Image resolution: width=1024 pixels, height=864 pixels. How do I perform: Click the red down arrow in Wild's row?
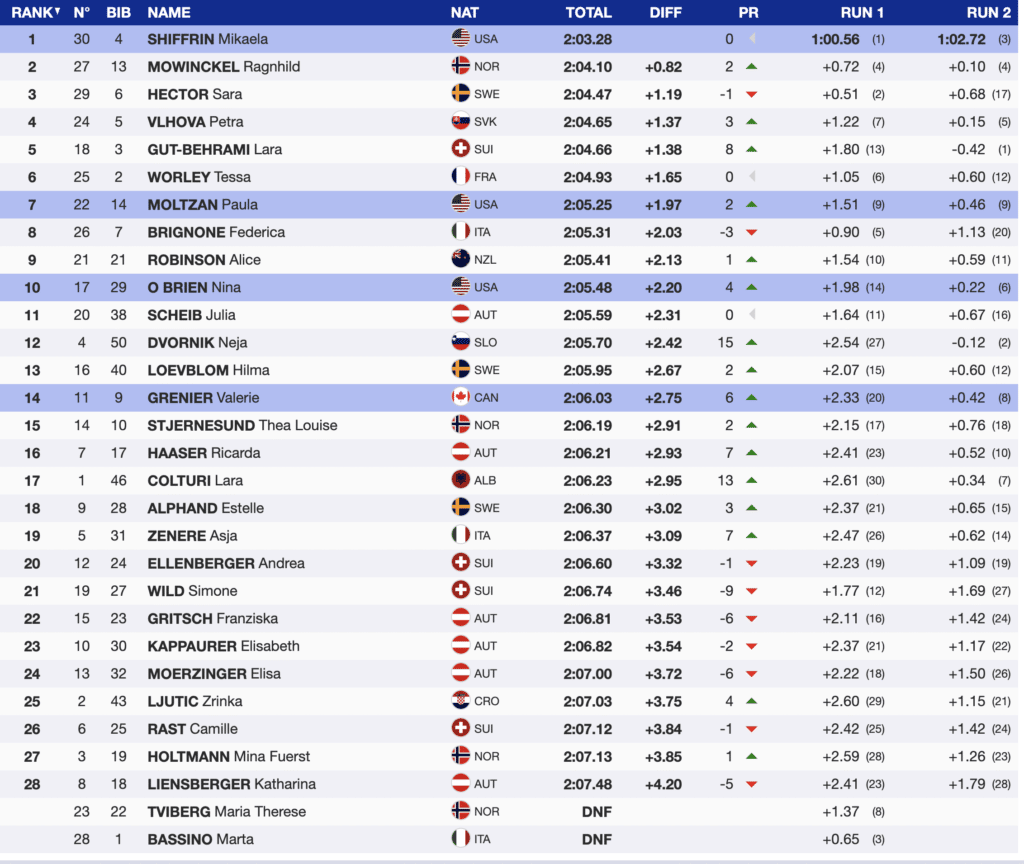pyautogui.click(x=752, y=591)
